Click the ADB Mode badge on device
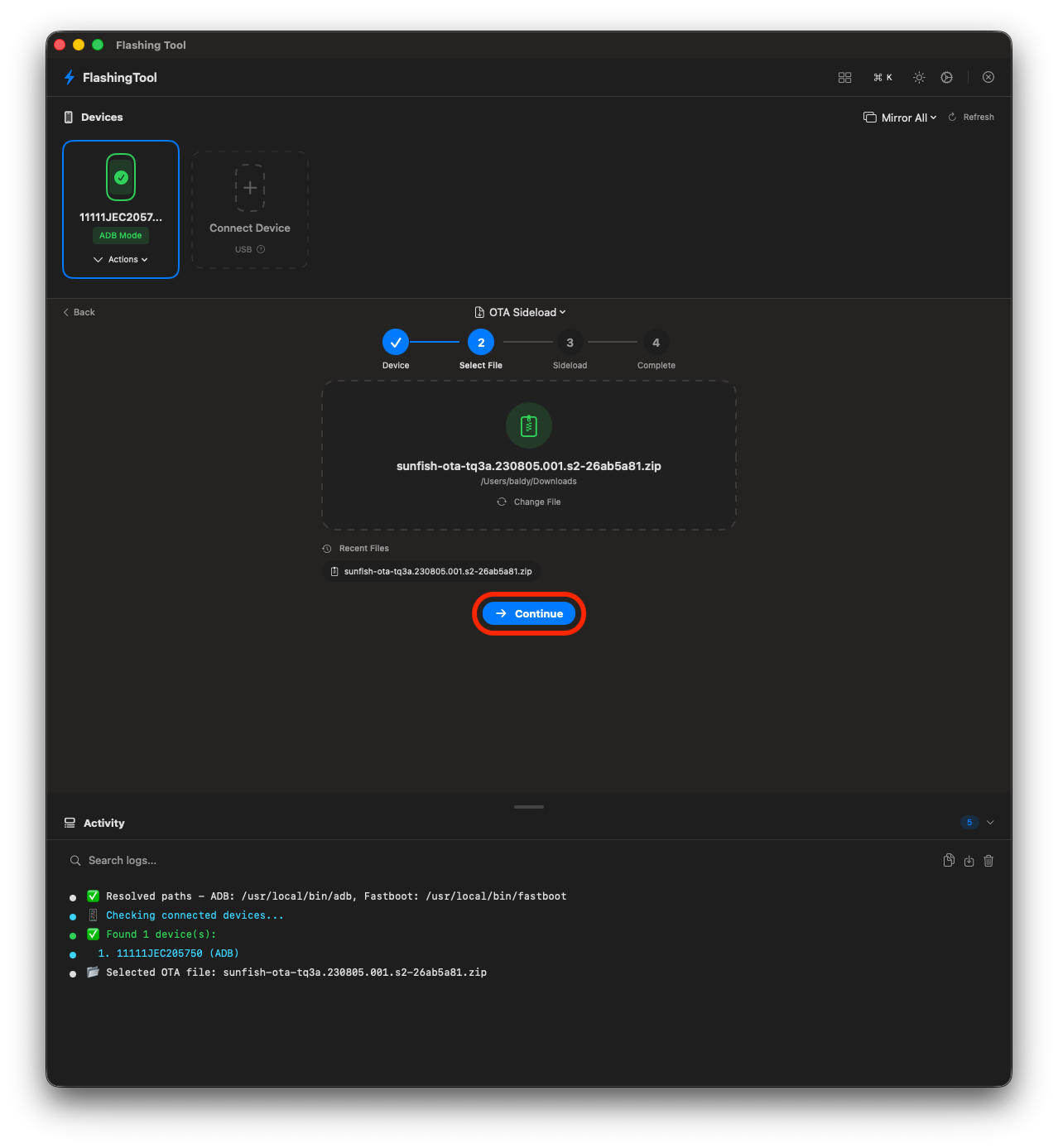1058x1148 pixels. point(121,235)
